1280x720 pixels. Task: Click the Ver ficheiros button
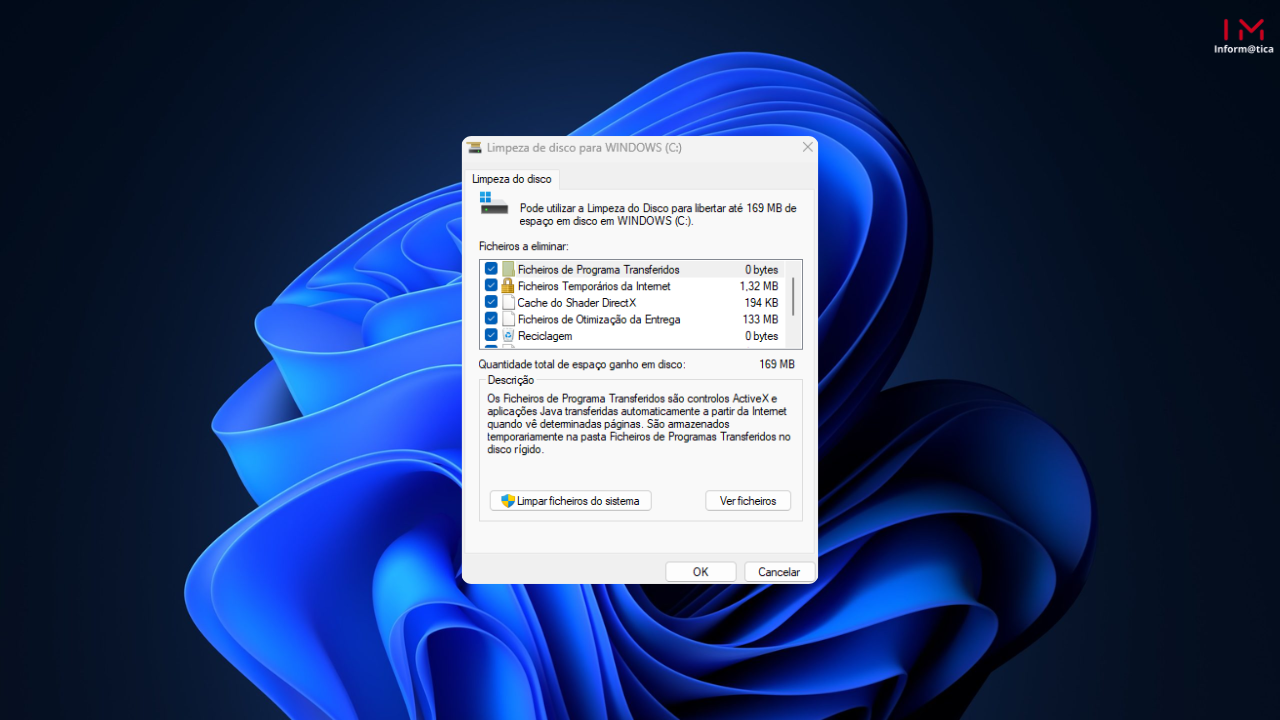[748, 501]
